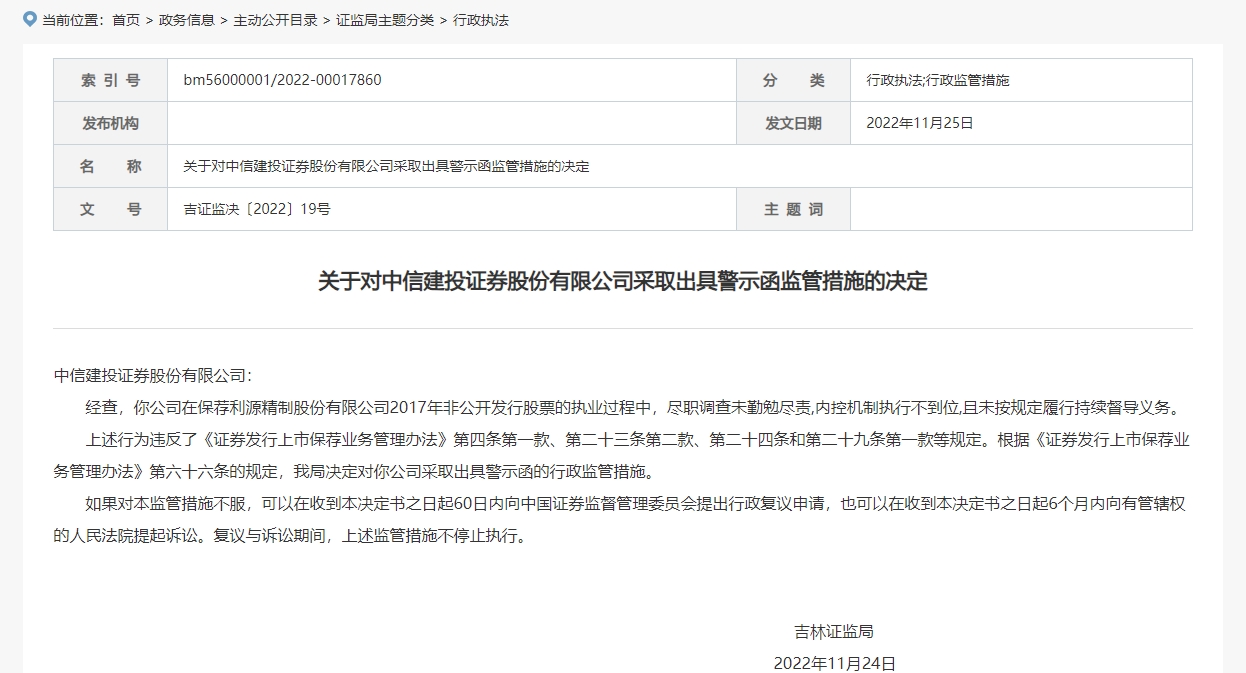The width and height of the screenshot is (1246, 673).
Task: Open the 首页 breadcrumb link
Action: [126, 20]
